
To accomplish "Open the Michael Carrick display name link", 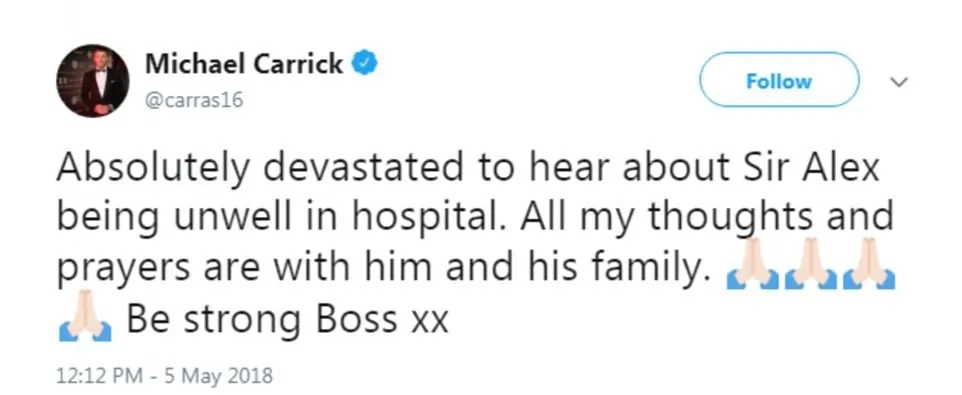I will [x=244, y=64].
